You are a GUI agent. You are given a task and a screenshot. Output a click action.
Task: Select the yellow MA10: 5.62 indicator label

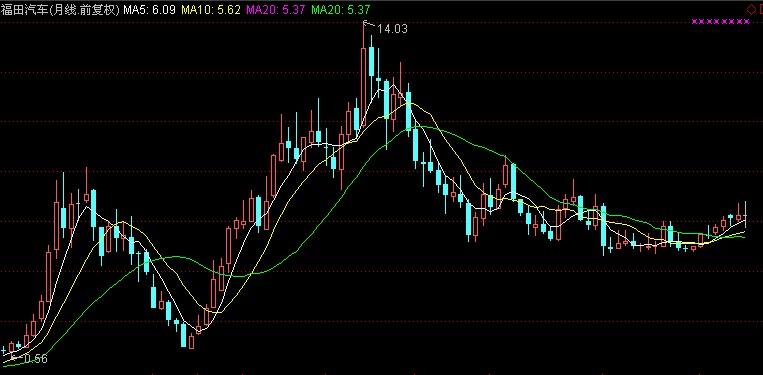point(211,9)
